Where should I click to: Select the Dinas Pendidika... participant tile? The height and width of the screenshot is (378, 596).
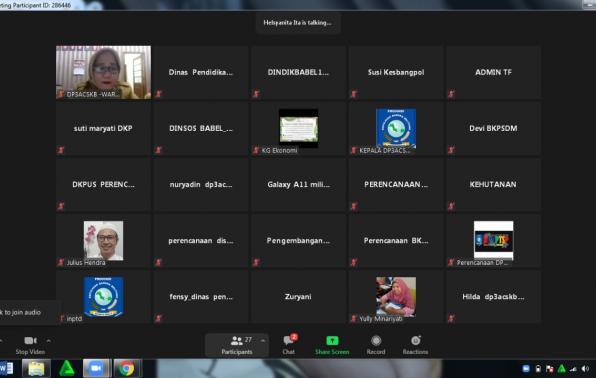point(201,72)
